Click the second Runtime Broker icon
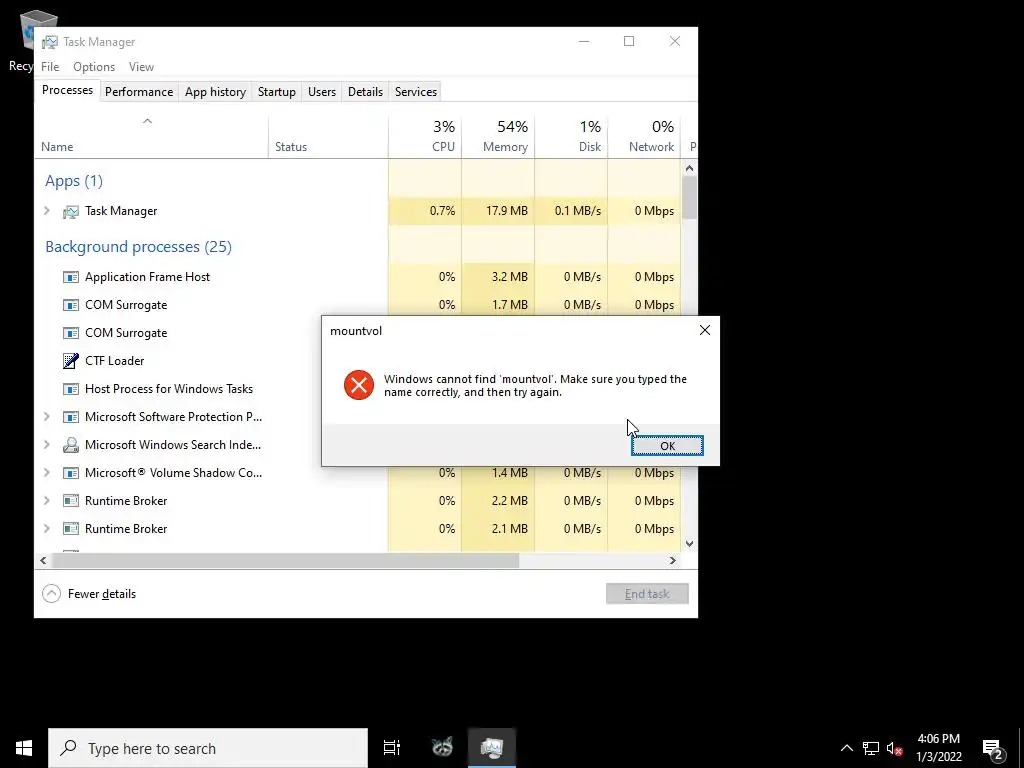Viewport: 1024px width, 768px height. coord(71,529)
